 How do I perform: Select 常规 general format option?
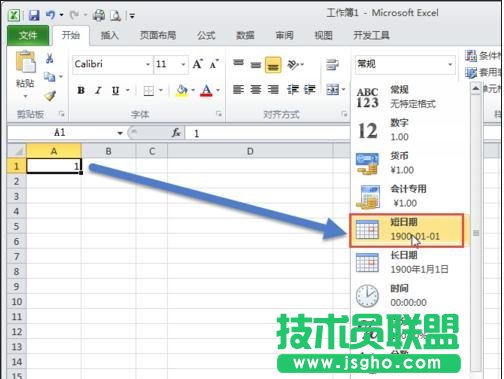pyautogui.click(x=410, y=97)
